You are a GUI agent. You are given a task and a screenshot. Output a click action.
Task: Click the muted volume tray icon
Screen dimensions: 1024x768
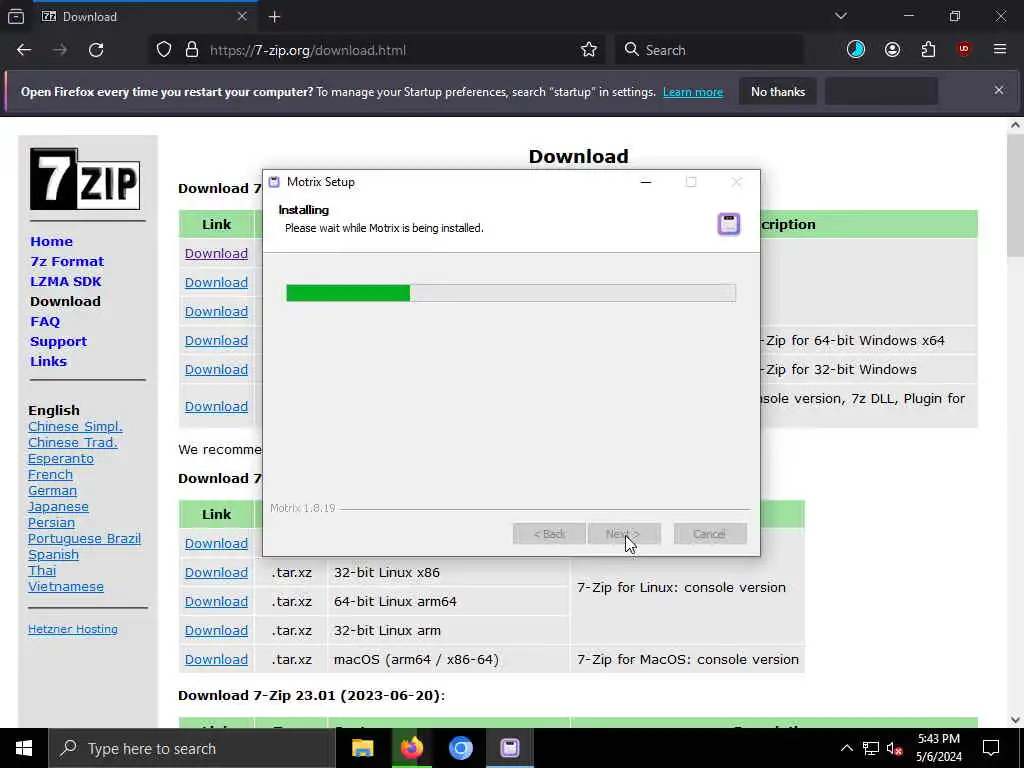click(894, 748)
